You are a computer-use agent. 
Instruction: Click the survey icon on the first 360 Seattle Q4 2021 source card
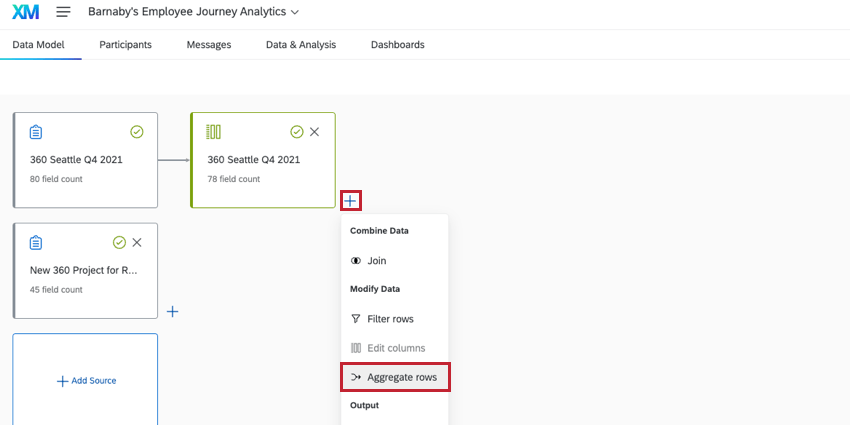[x=36, y=132]
